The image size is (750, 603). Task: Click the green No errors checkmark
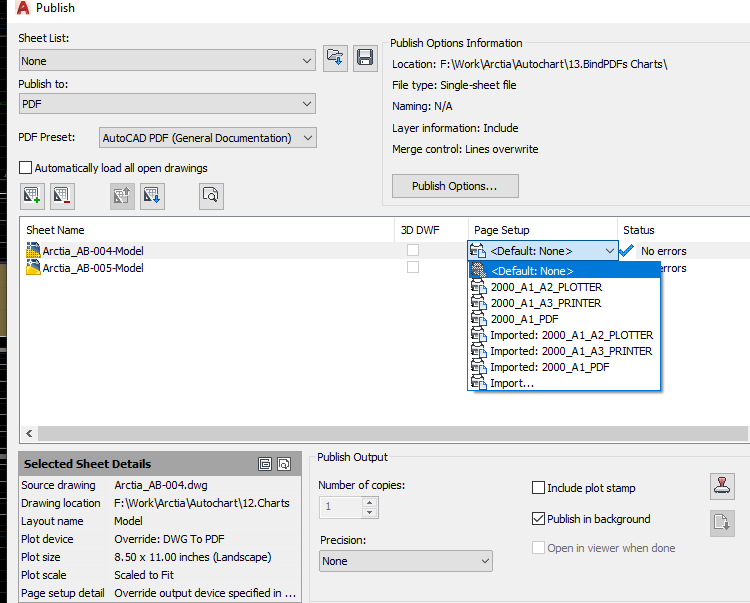click(626, 251)
